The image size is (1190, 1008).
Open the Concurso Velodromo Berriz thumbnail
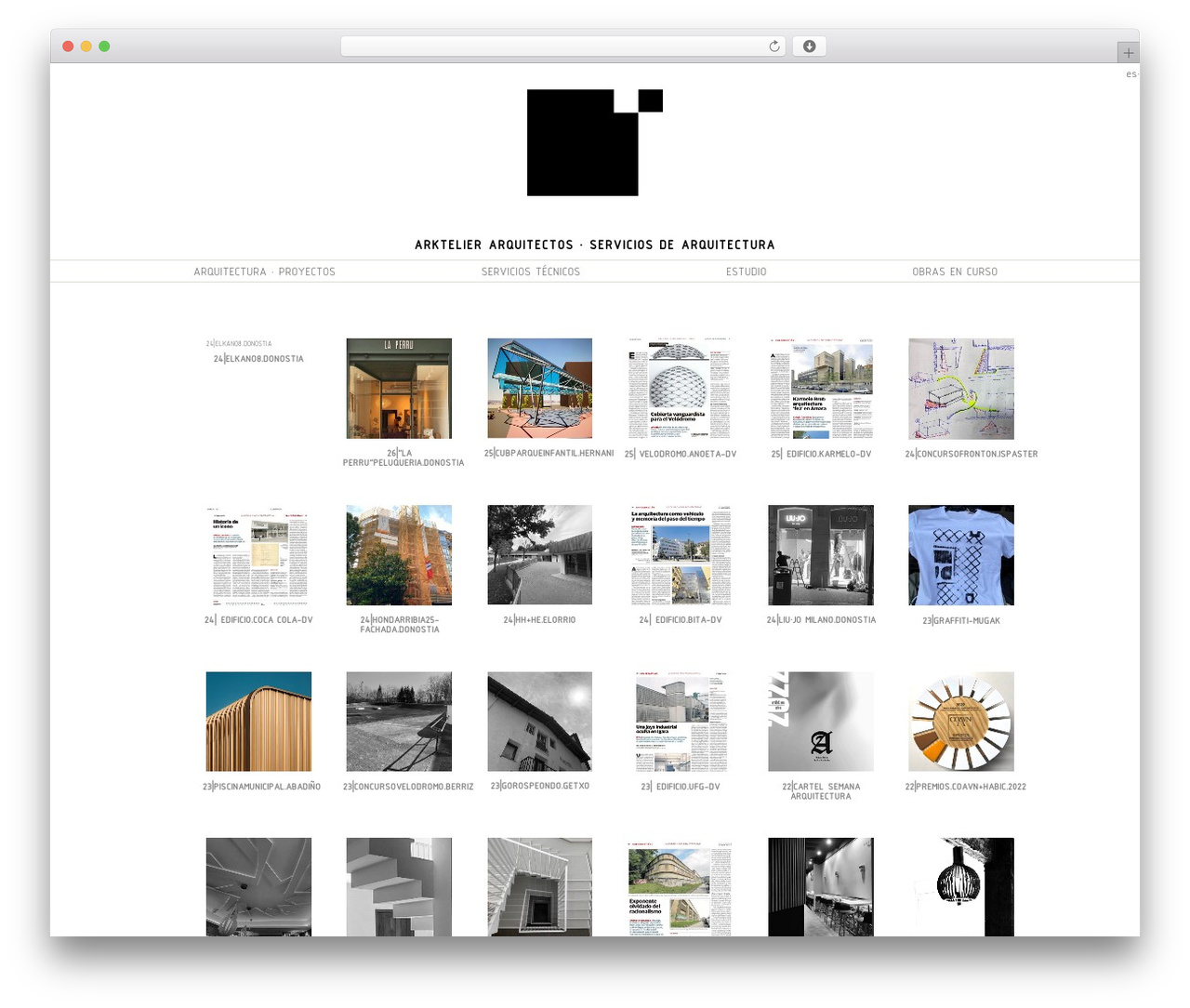click(399, 722)
